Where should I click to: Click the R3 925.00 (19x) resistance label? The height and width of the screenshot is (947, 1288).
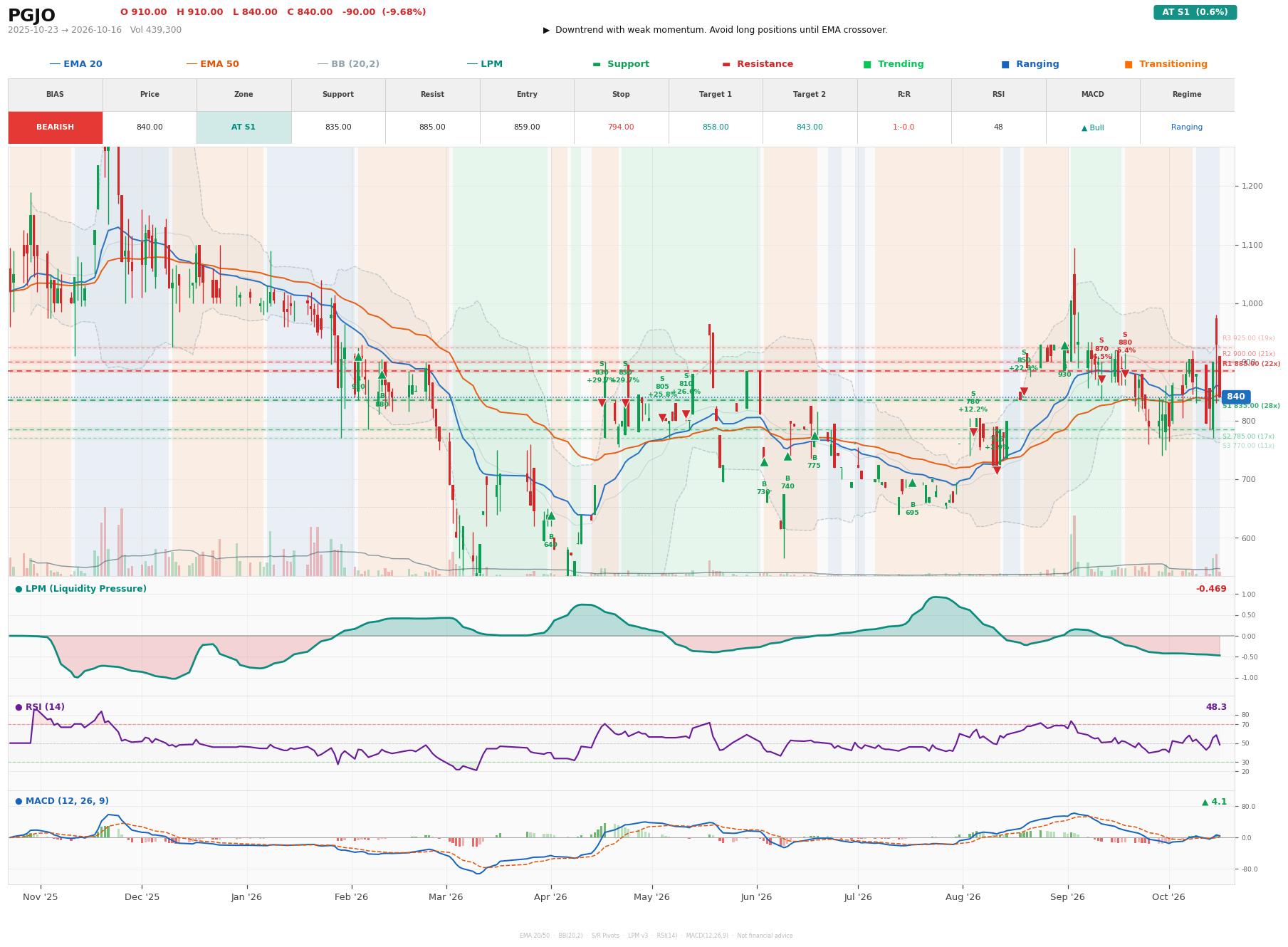point(1249,338)
